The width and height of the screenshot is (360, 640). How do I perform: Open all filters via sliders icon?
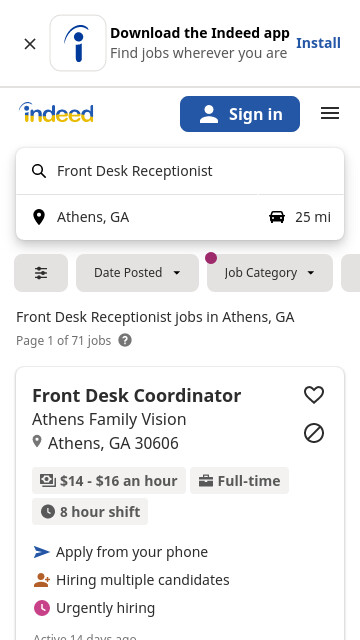click(41, 273)
